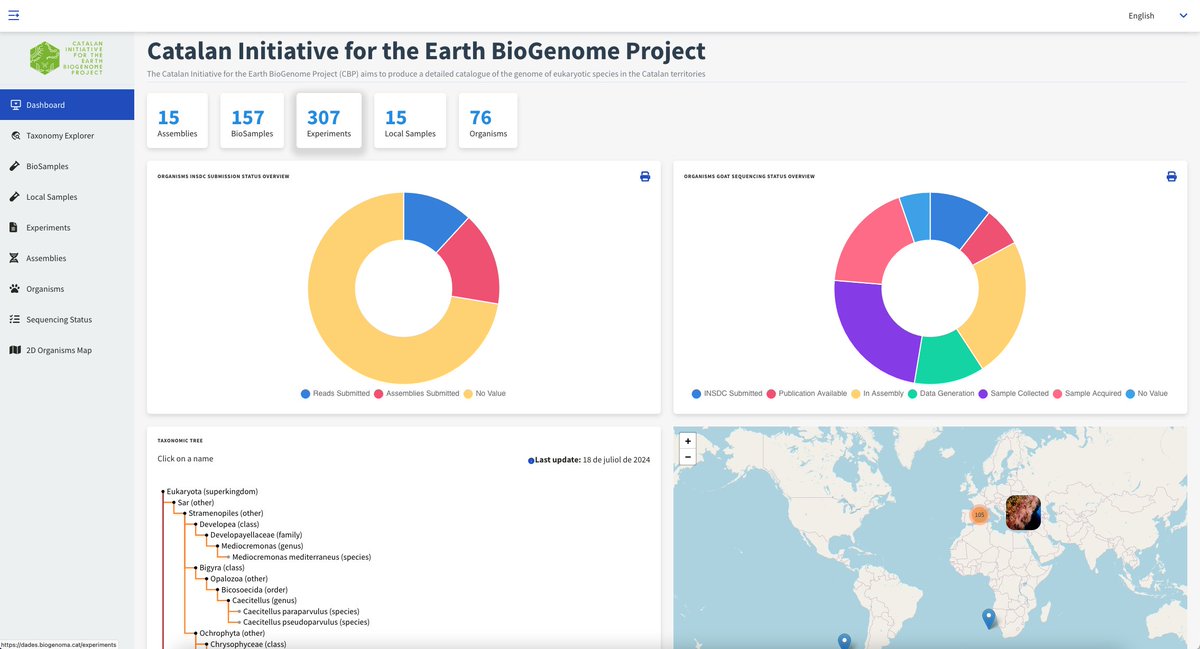
Task: Zoom out on the map
Action: click(x=688, y=457)
